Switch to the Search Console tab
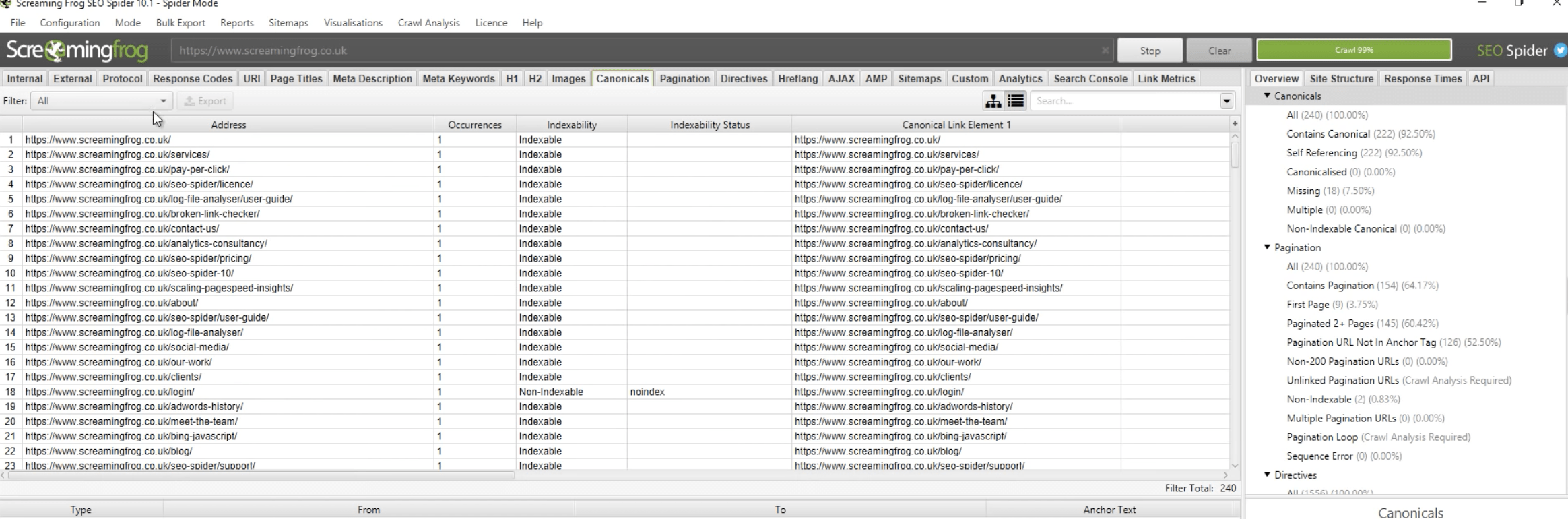The height and width of the screenshot is (519, 1568). (x=1090, y=78)
